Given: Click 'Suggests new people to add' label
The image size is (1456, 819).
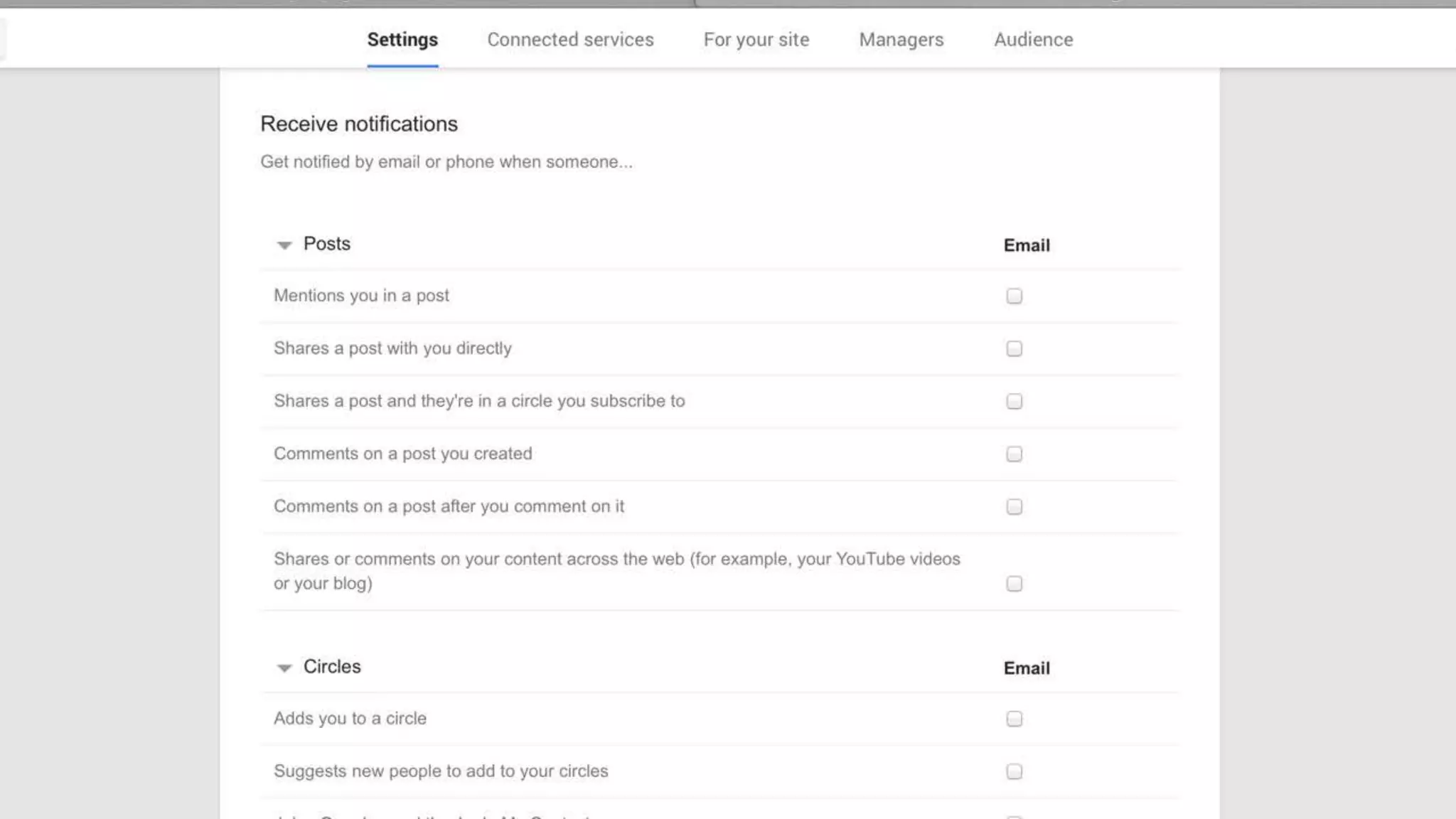Looking at the screenshot, I should coord(441,771).
